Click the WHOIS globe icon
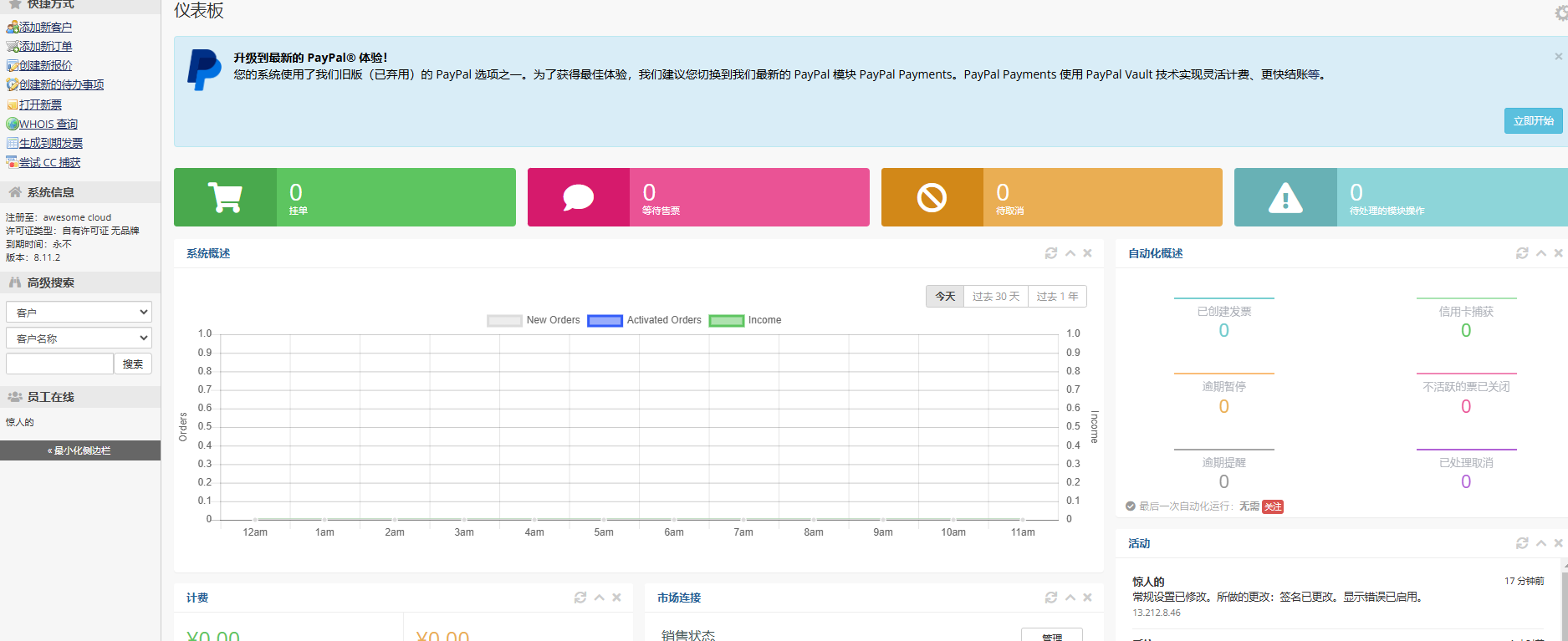This screenshot has height=641, width=1568. pos(13,124)
